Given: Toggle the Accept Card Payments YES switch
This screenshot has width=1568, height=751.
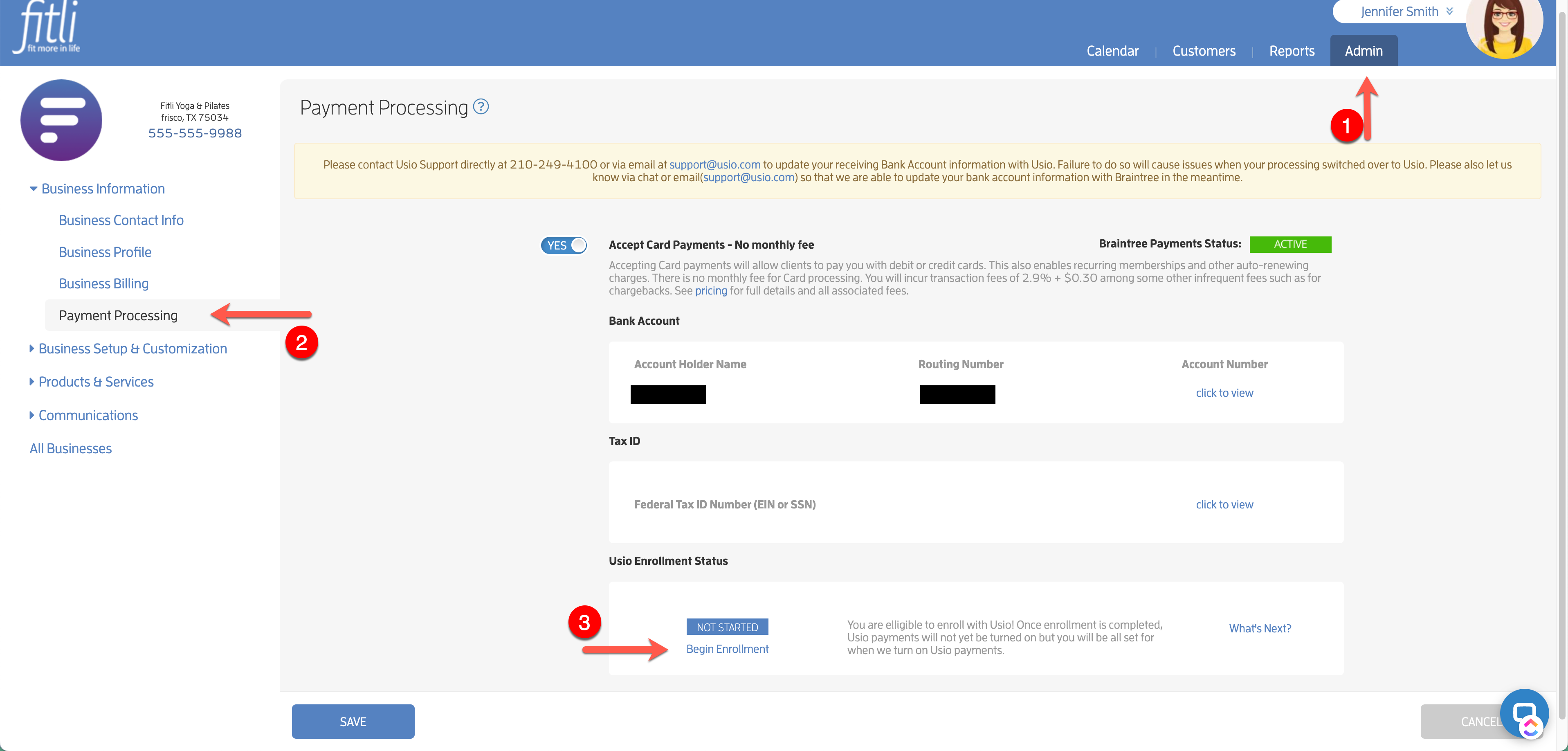Looking at the screenshot, I should (x=564, y=245).
